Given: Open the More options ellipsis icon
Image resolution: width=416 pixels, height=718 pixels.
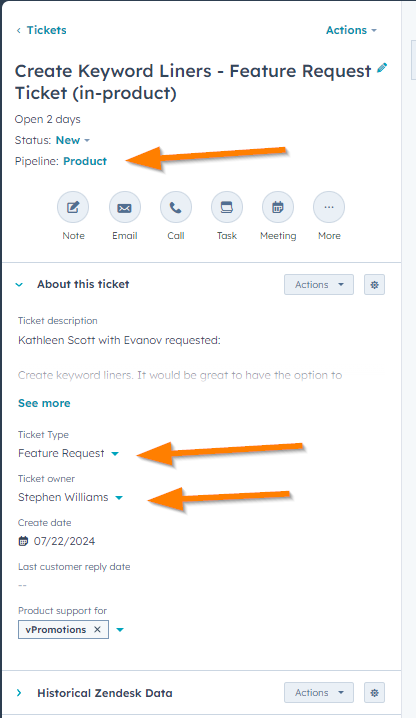Looking at the screenshot, I should coord(329,207).
